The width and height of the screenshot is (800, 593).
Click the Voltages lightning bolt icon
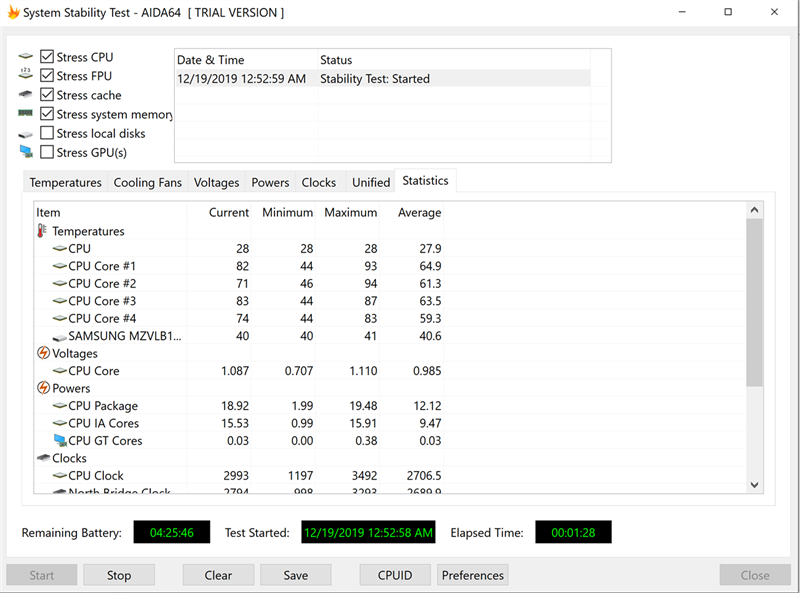(x=43, y=353)
